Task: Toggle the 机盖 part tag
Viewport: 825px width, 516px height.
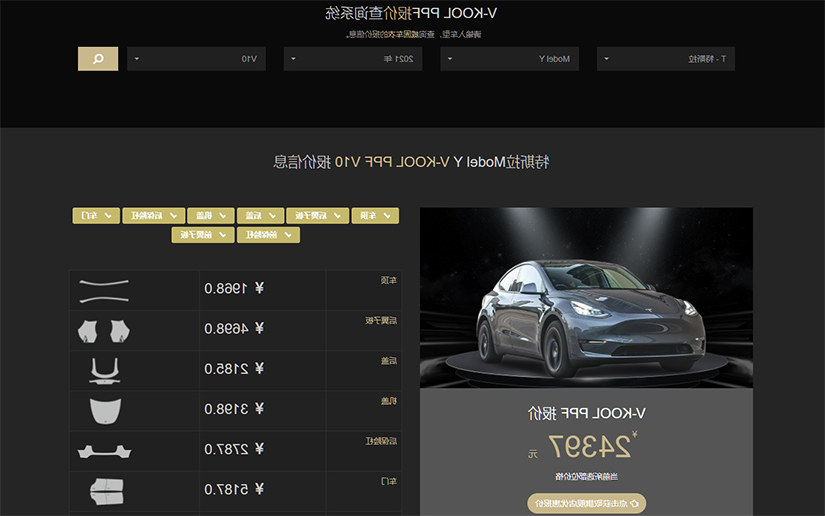Action: click(210, 216)
